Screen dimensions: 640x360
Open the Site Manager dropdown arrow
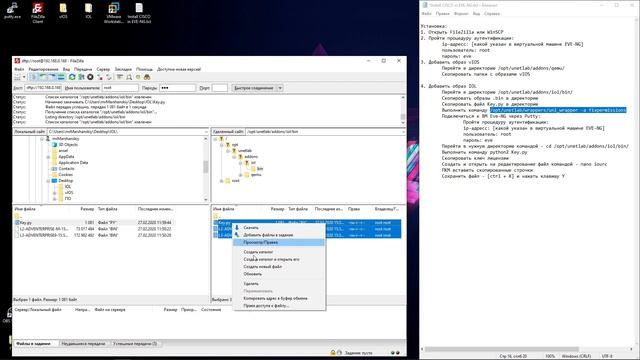pos(24,77)
